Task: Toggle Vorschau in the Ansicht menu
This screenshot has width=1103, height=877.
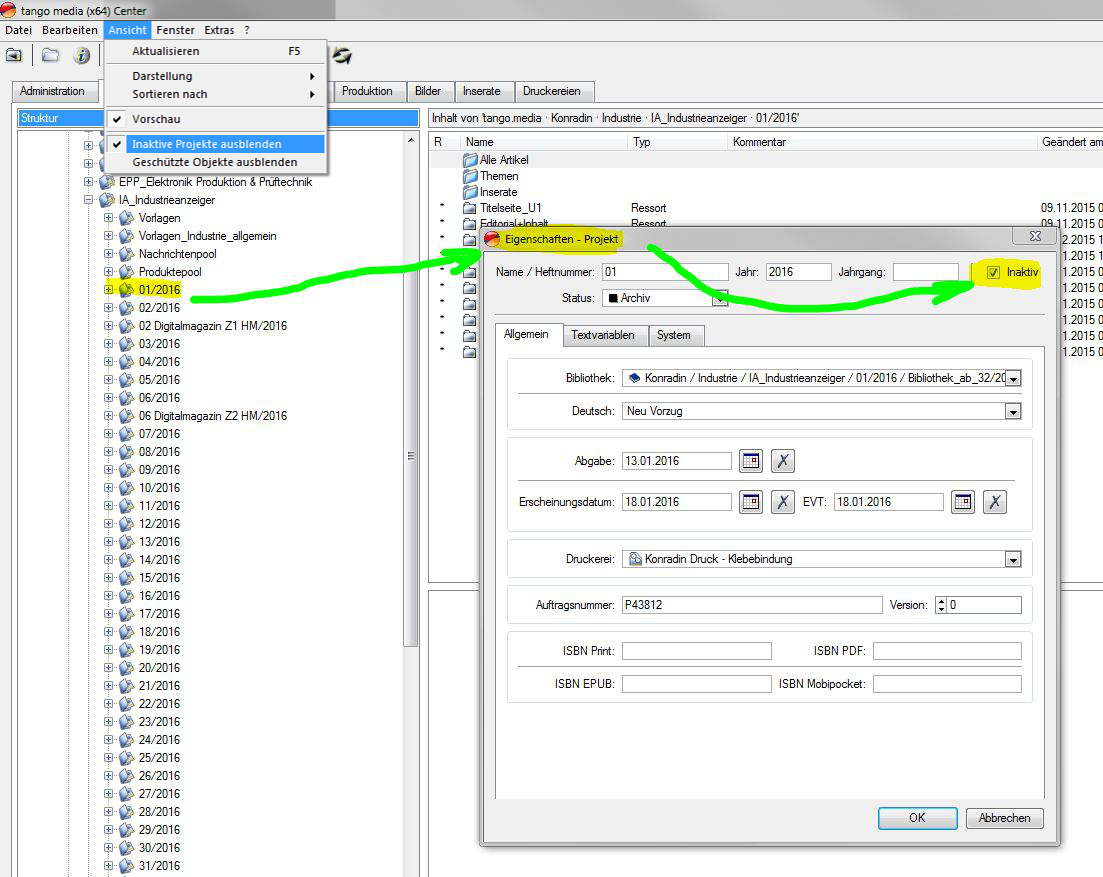Action: coord(156,119)
